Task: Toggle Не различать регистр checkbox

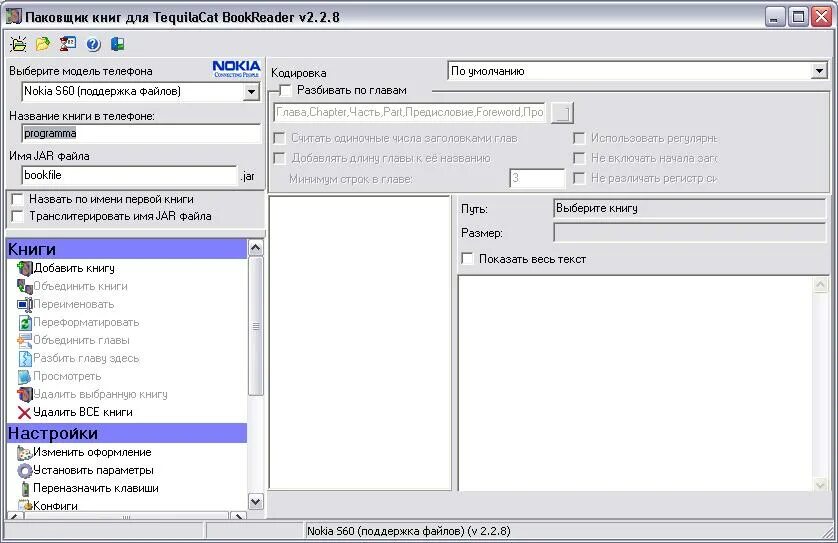Action: (x=579, y=178)
